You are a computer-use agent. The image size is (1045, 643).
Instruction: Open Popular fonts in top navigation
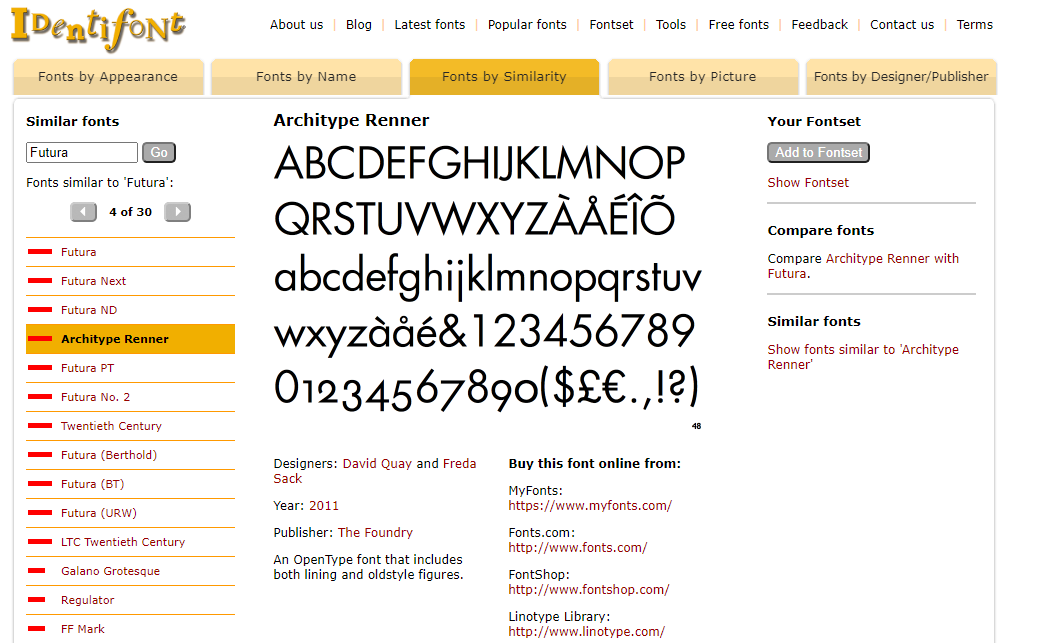coord(527,25)
